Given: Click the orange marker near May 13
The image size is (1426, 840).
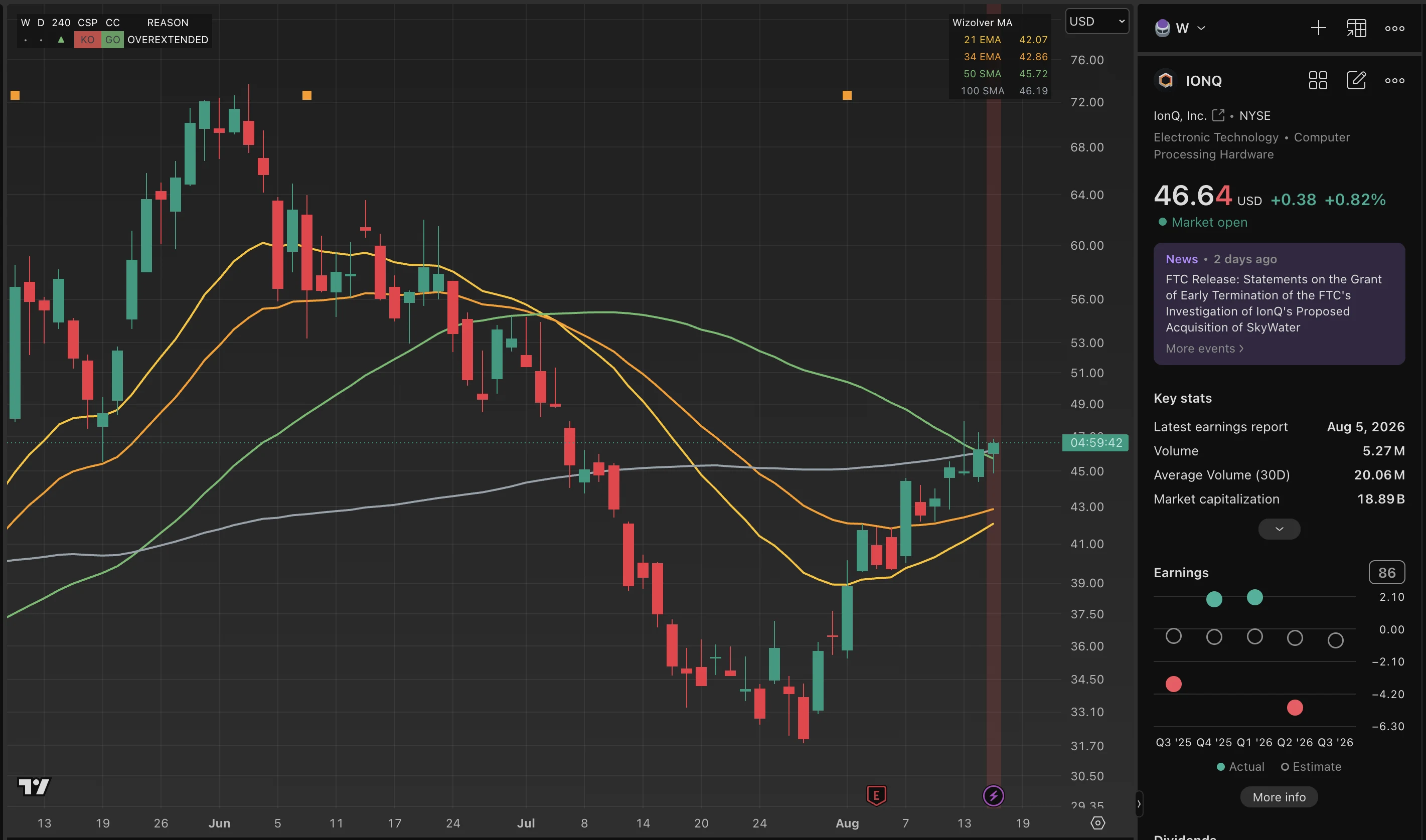Looking at the screenshot, I should pos(15,95).
